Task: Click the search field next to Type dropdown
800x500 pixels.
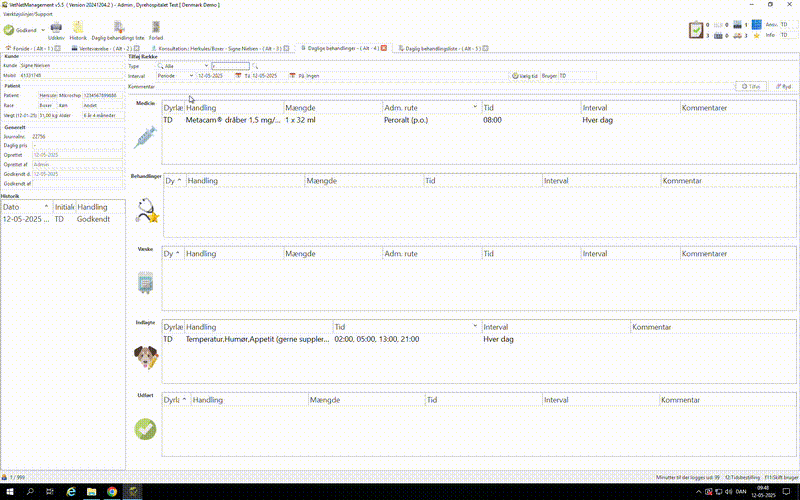Action: point(231,66)
